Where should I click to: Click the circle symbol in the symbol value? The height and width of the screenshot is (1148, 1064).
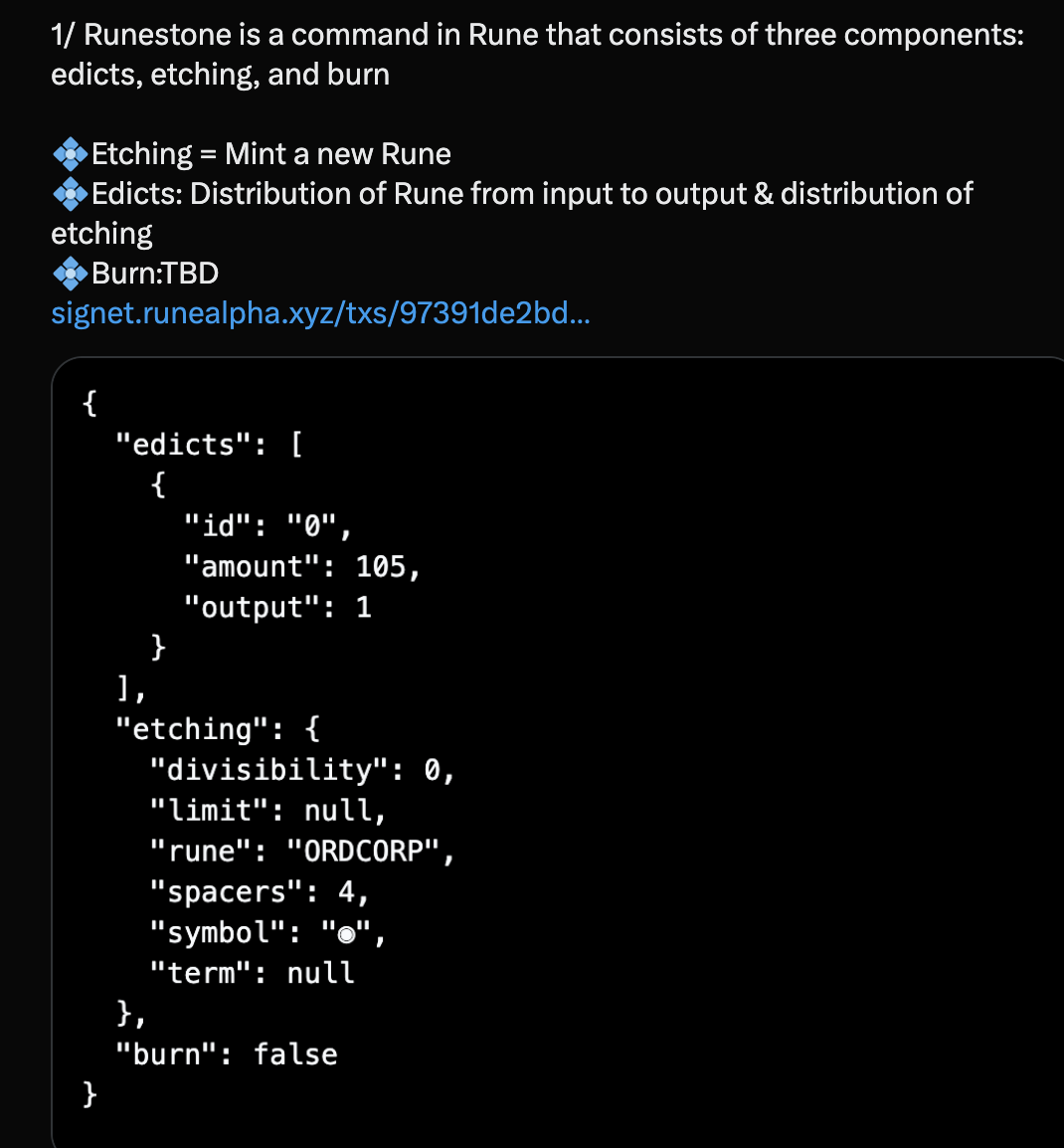click(346, 934)
